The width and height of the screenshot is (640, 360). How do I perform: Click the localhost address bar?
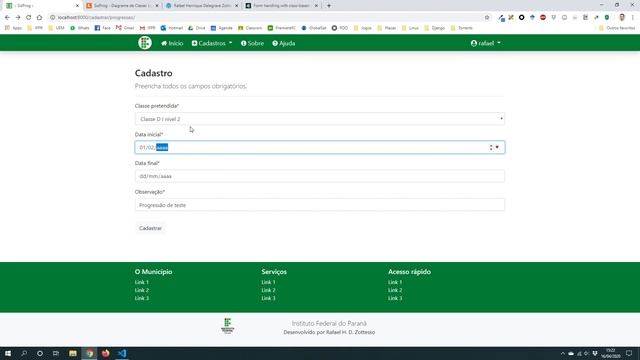[x=265, y=18]
